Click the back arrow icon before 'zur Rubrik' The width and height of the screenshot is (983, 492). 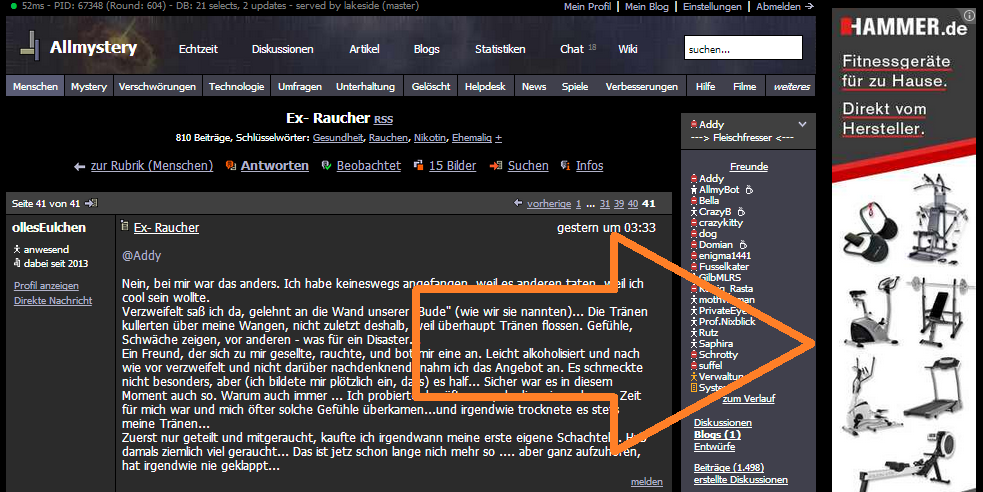80,166
